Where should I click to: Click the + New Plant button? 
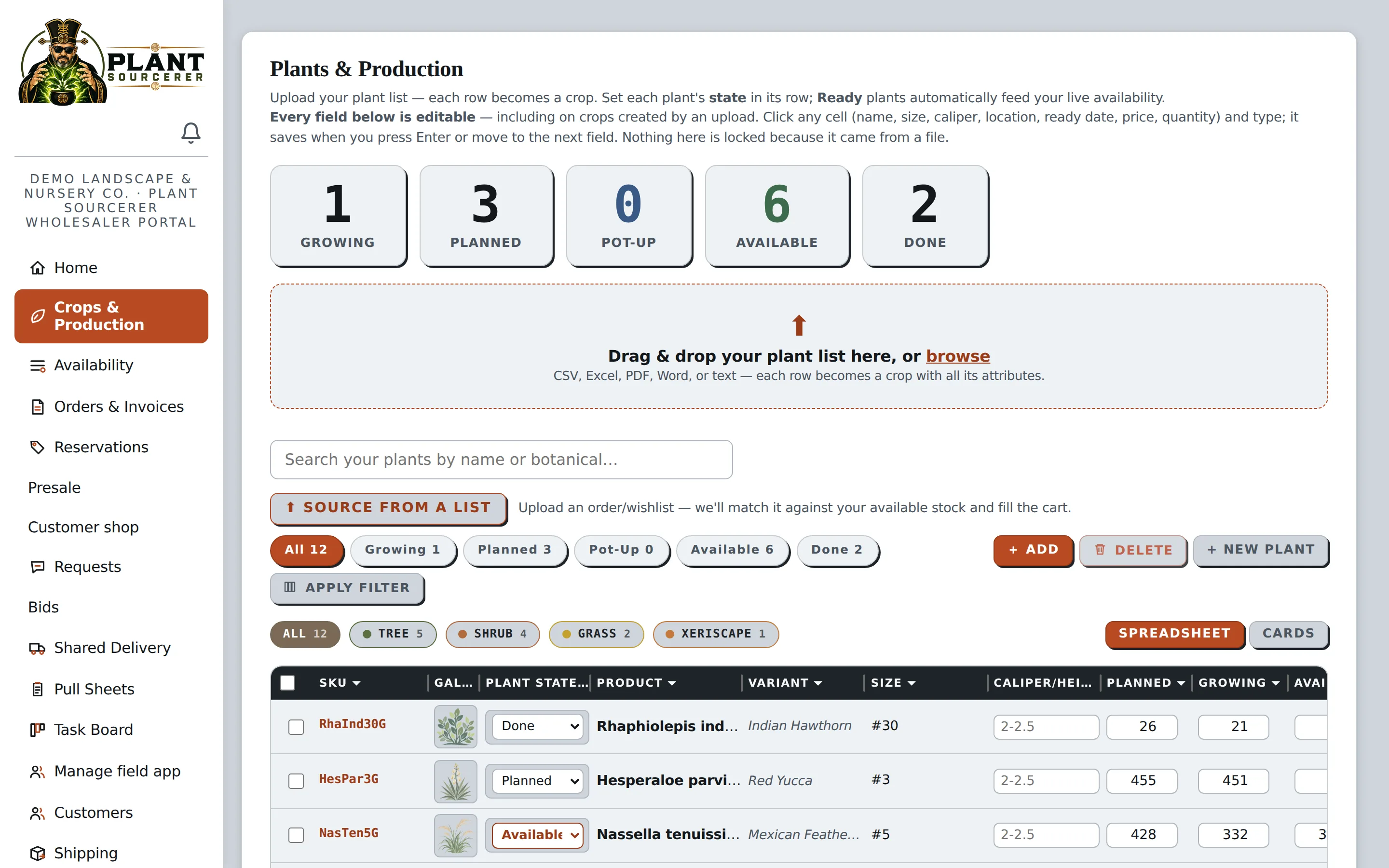coord(1260,550)
